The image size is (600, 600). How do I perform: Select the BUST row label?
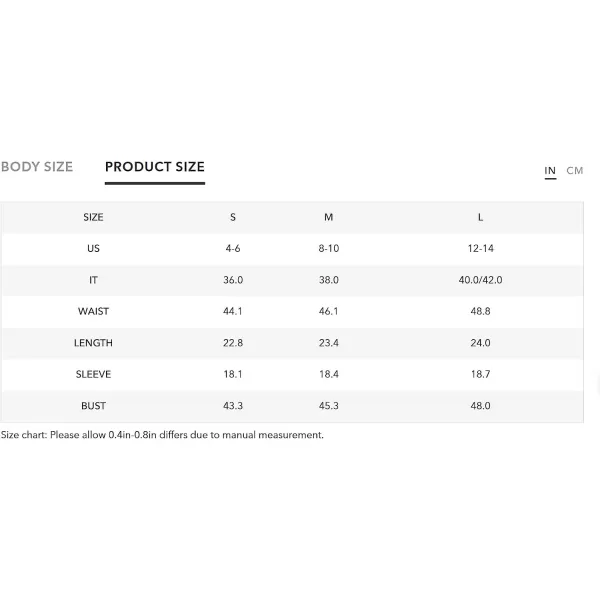click(93, 406)
